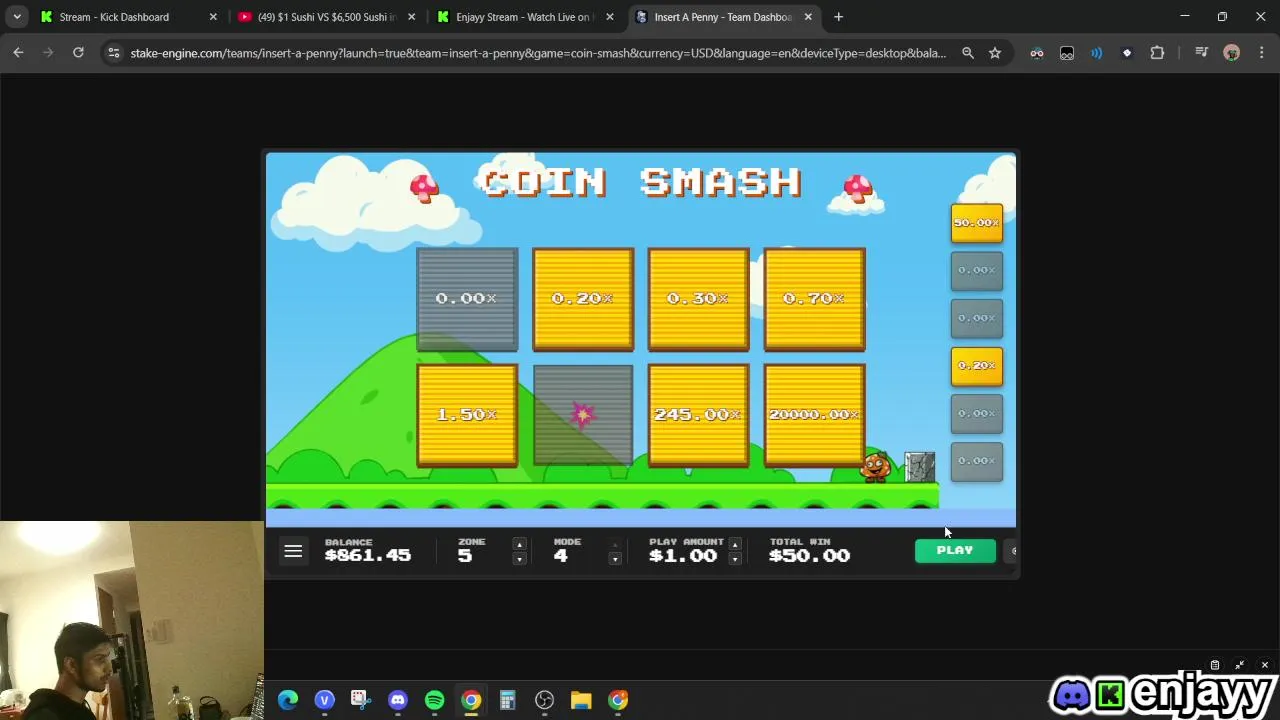Select the 20000.00x yellow game tile
The width and height of the screenshot is (1280, 720).
pyautogui.click(x=814, y=415)
